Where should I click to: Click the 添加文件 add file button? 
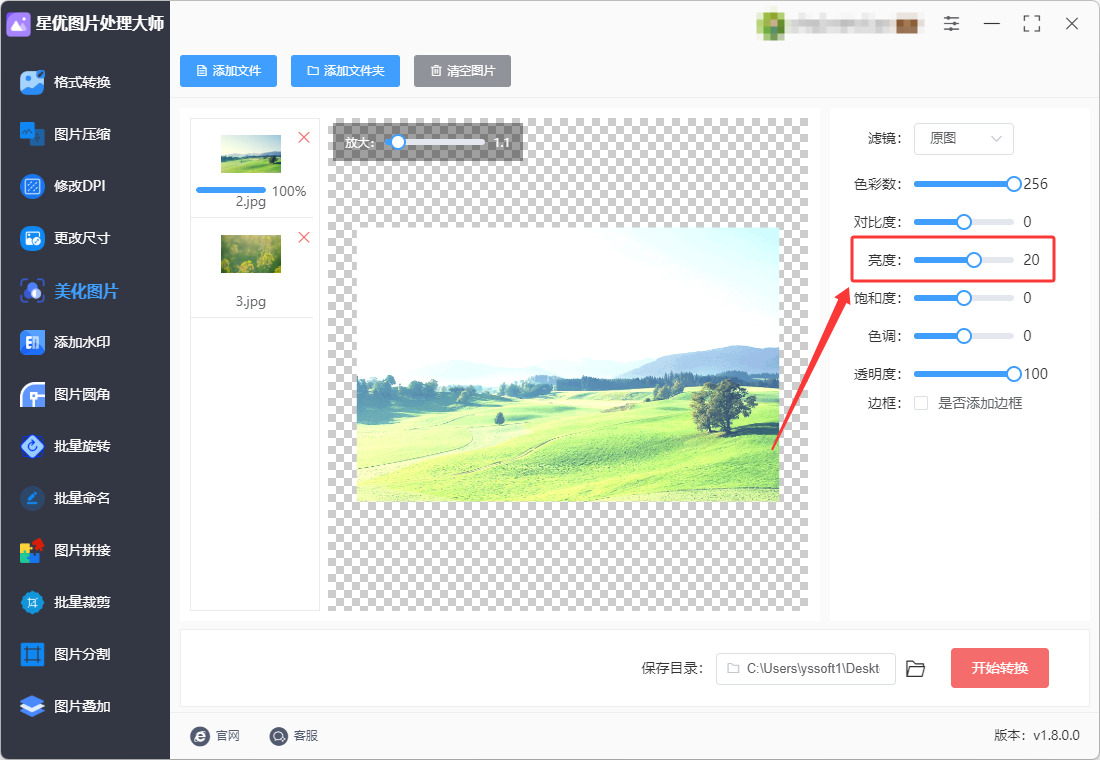pos(229,71)
